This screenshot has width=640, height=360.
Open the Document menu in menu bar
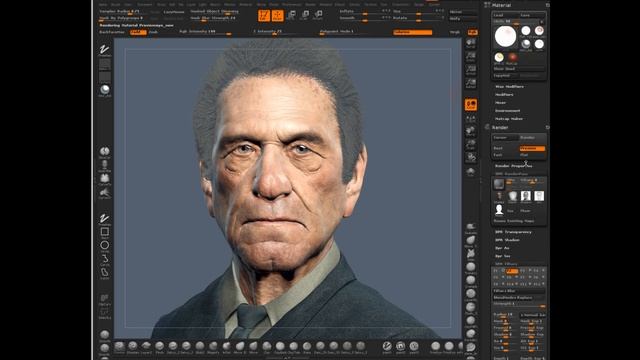pos(144,4)
